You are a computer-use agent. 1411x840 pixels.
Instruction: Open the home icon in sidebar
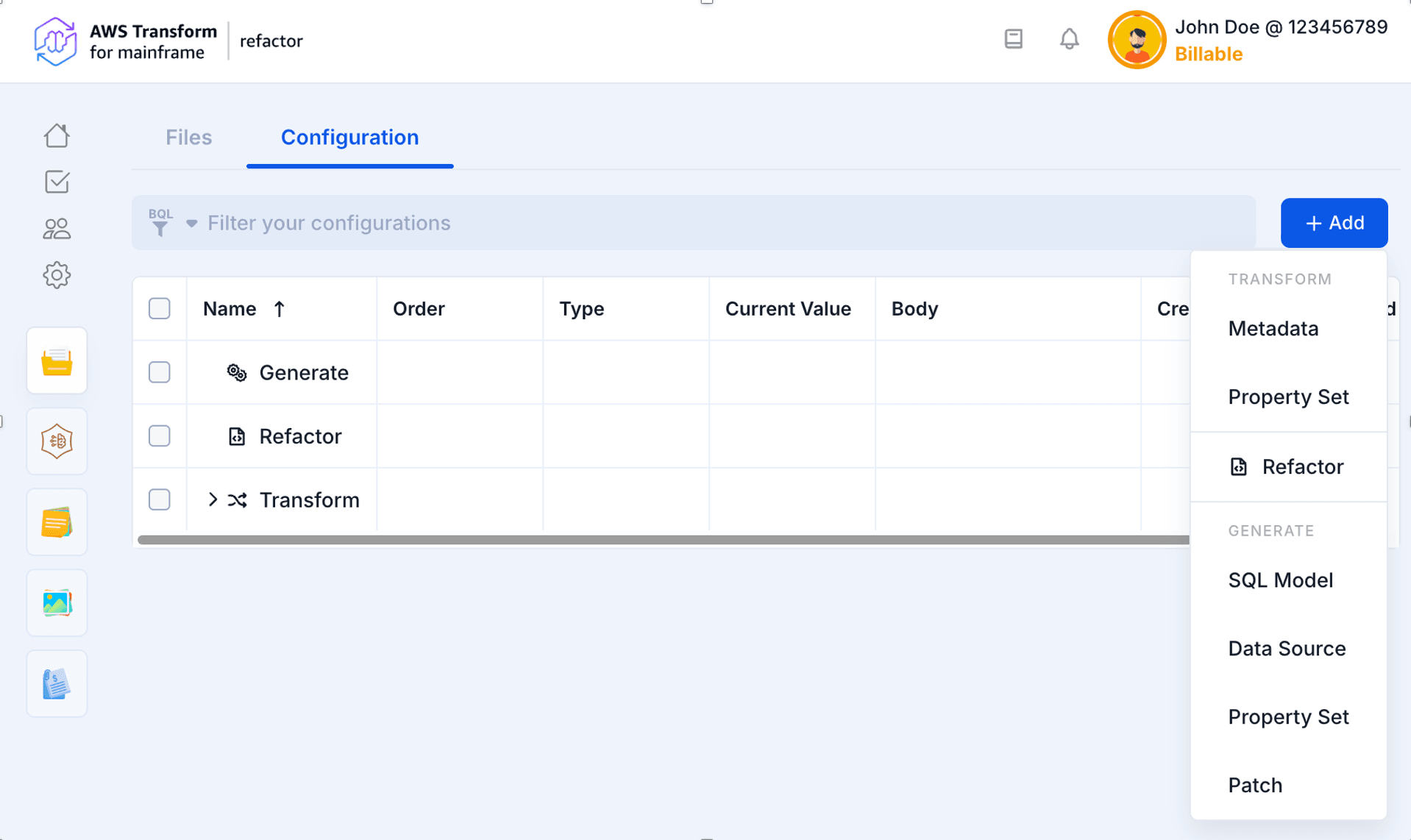[x=57, y=136]
